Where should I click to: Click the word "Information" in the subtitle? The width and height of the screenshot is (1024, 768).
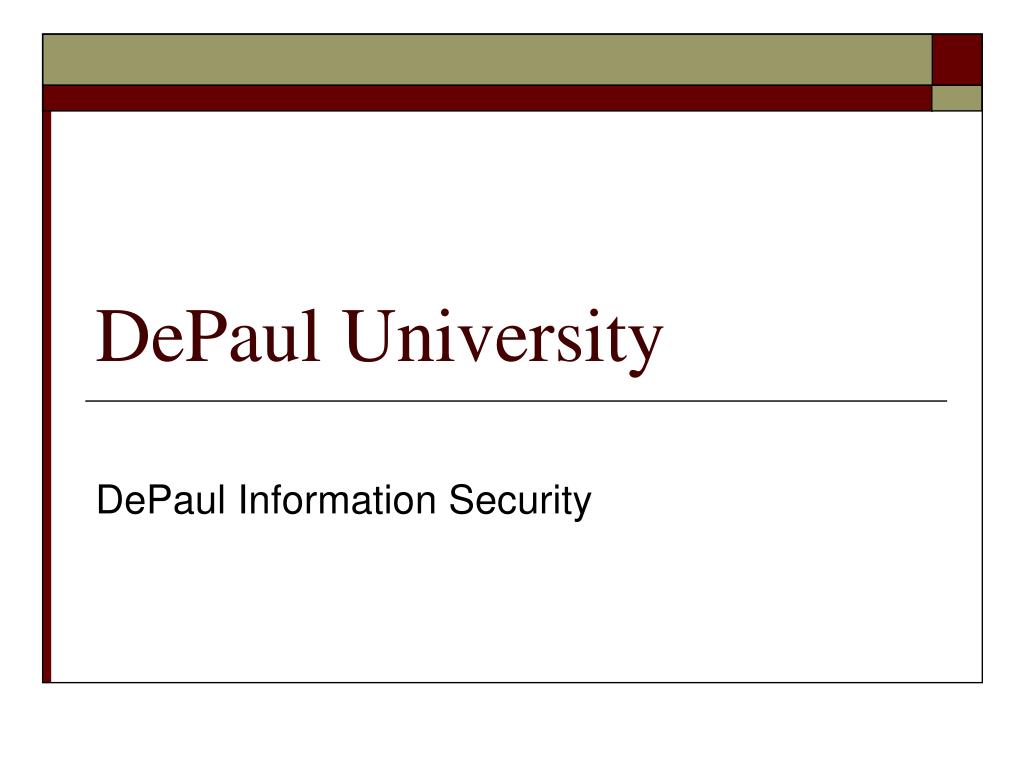click(x=336, y=500)
